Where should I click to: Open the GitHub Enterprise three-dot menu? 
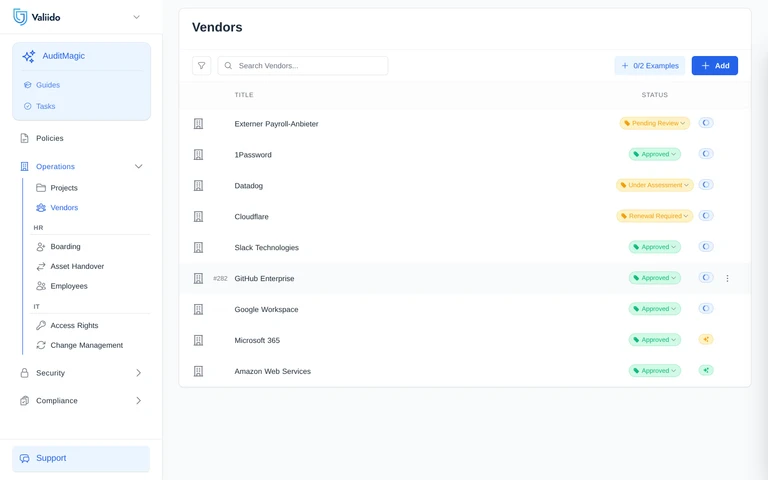pyautogui.click(x=727, y=278)
